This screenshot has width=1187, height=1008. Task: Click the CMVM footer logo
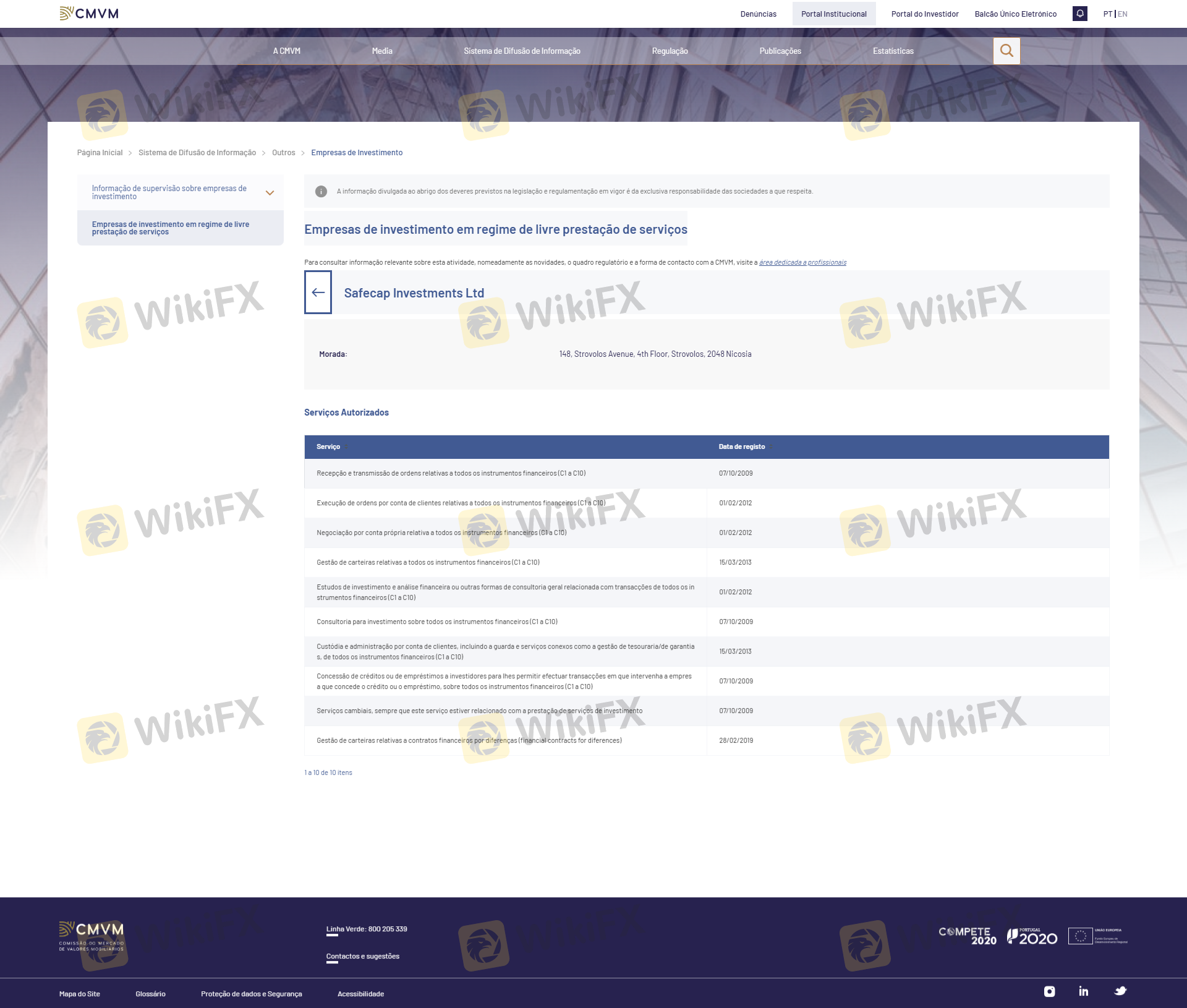(91, 936)
